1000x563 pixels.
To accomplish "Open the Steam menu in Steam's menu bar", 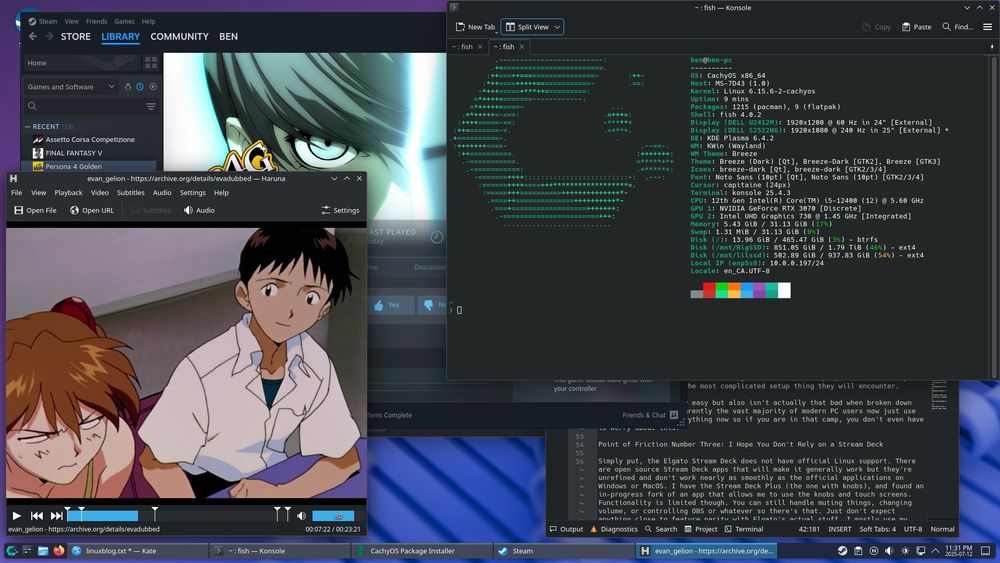I will (48, 21).
